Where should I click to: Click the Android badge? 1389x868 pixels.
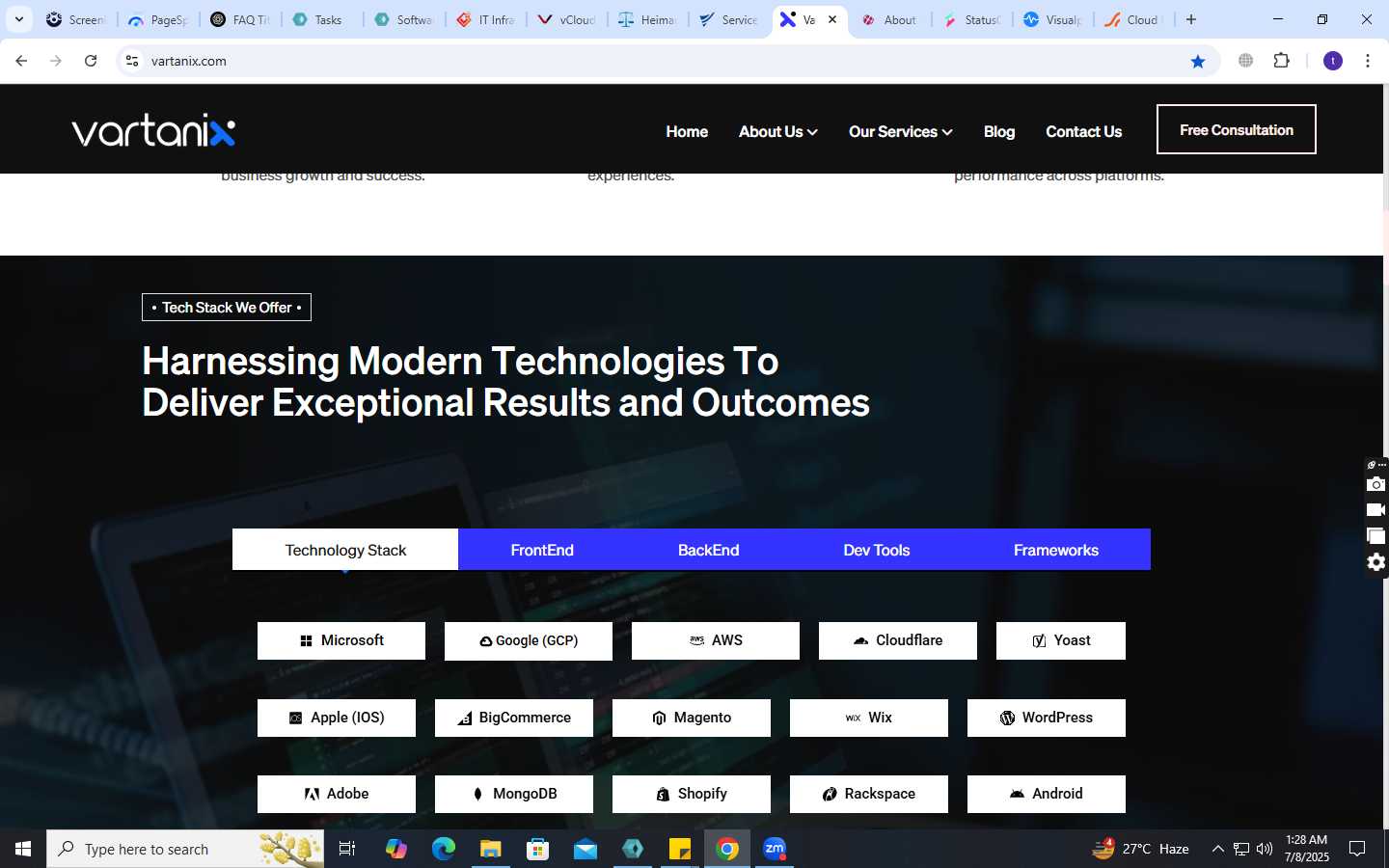(1047, 794)
